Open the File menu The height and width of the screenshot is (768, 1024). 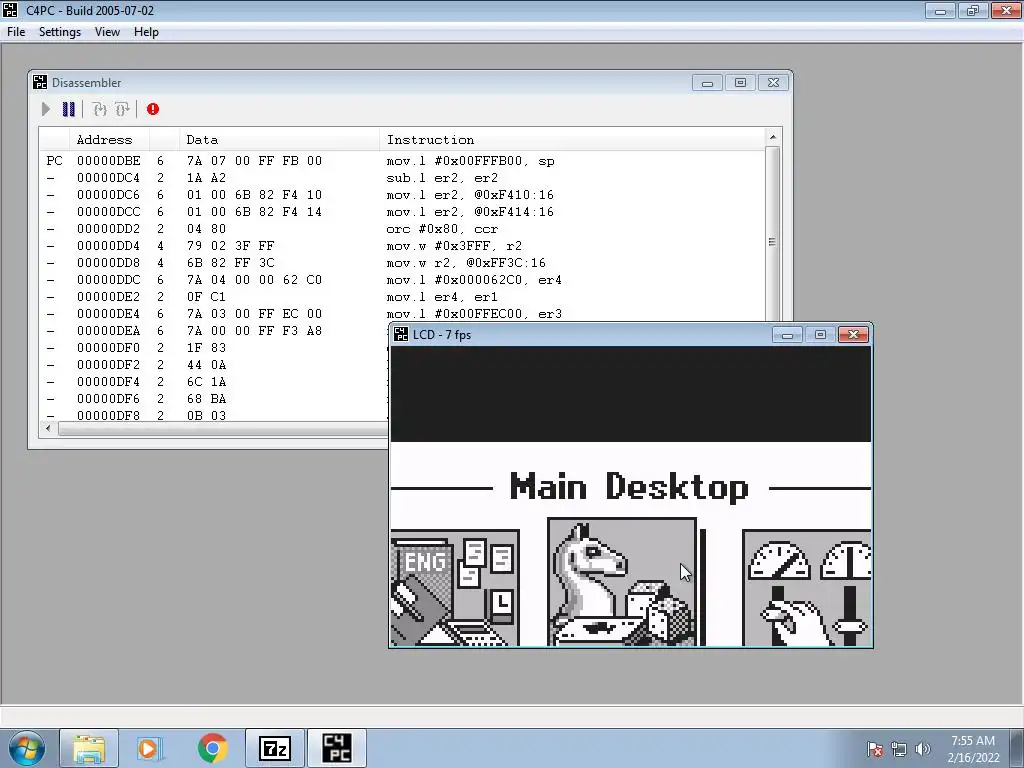pyautogui.click(x=16, y=32)
